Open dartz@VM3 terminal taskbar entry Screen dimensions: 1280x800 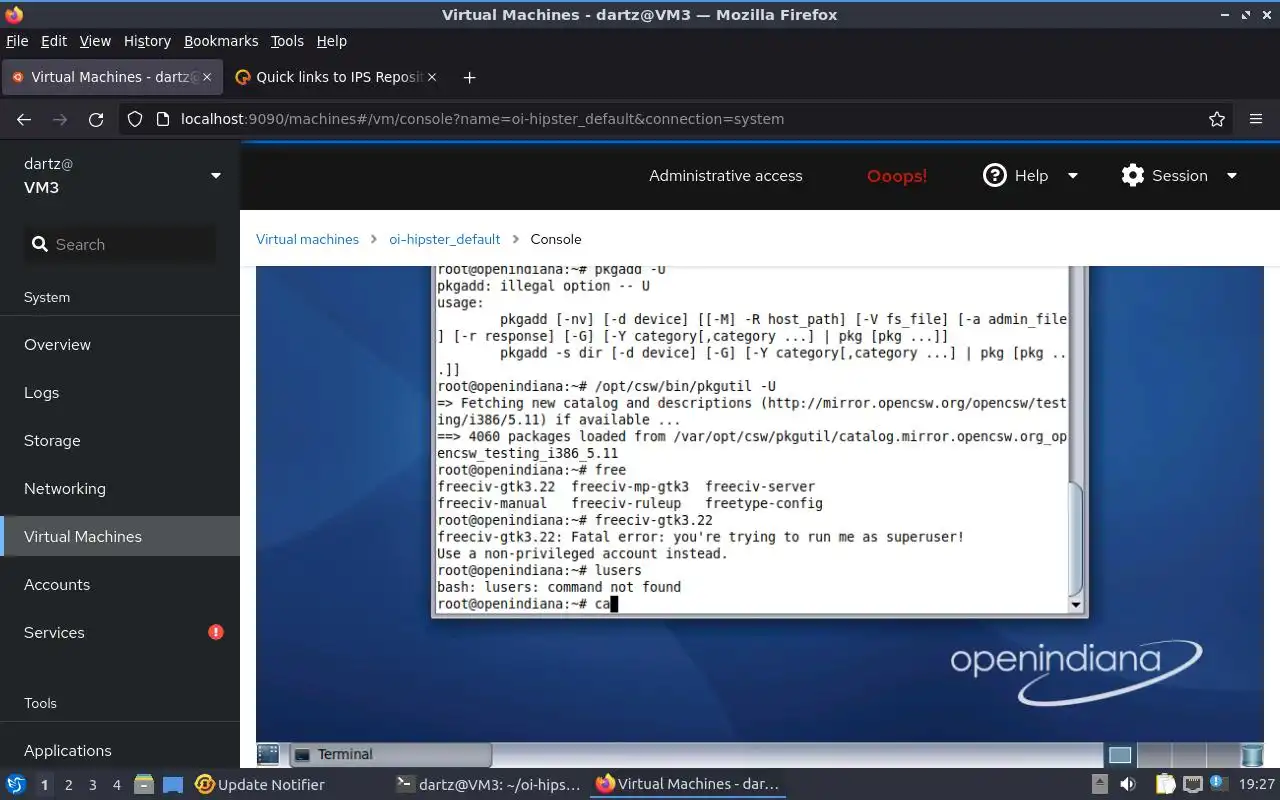click(x=488, y=784)
